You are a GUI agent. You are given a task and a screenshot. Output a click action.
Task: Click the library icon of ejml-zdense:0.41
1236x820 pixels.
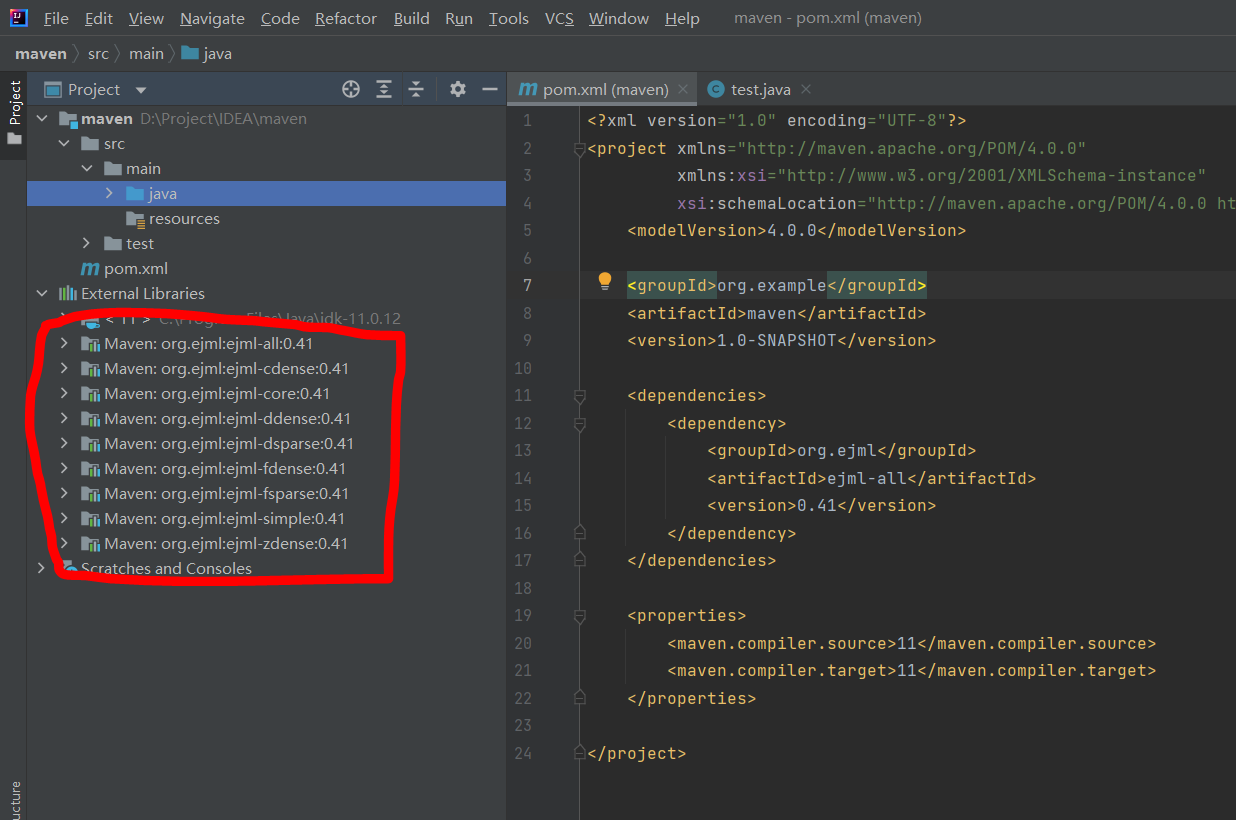click(x=90, y=543)
